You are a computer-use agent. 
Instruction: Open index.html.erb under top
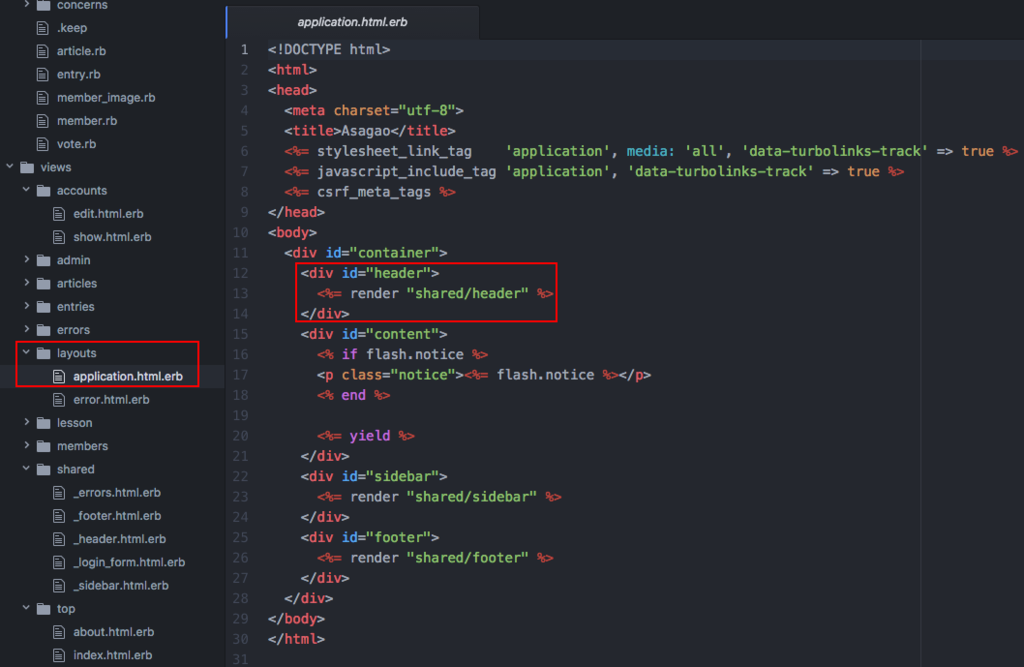tap(112, 655)
